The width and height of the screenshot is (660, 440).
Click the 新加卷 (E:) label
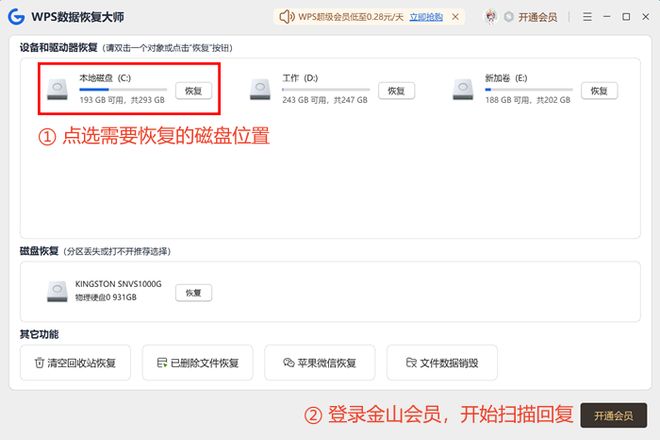coord(506,78)
